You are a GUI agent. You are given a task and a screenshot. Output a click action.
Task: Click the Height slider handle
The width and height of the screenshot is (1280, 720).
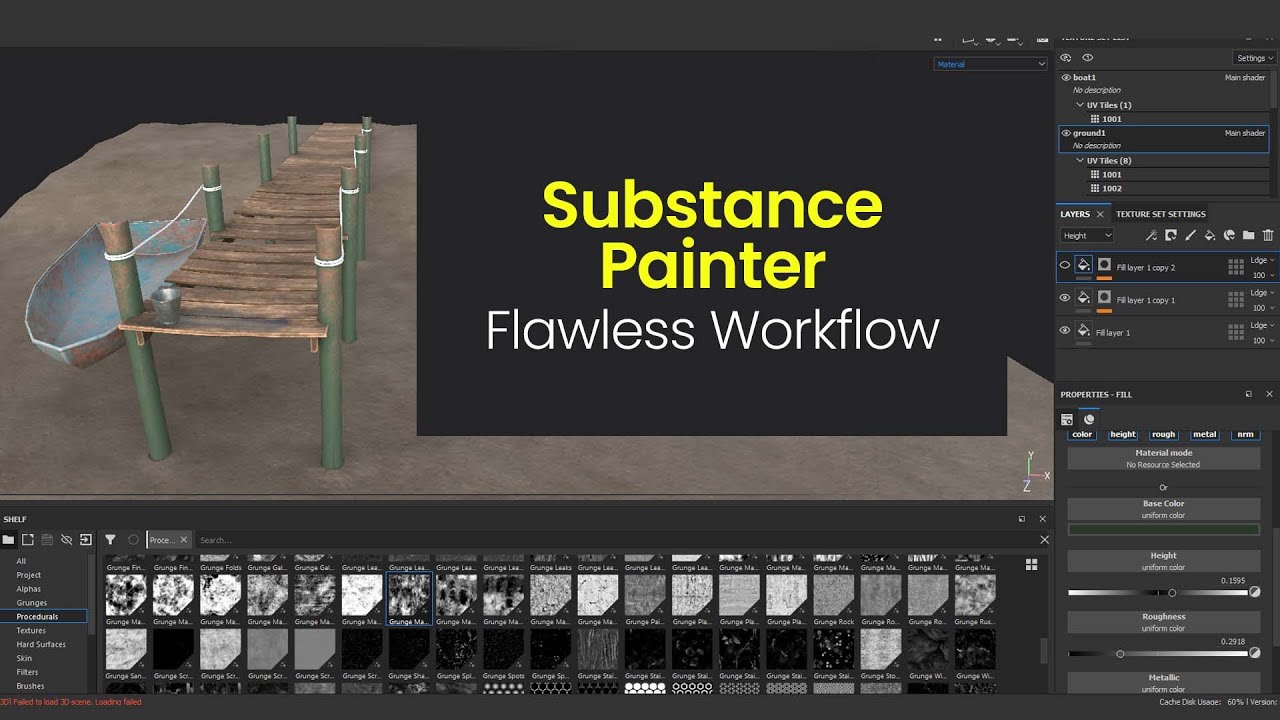point(1172,593)
